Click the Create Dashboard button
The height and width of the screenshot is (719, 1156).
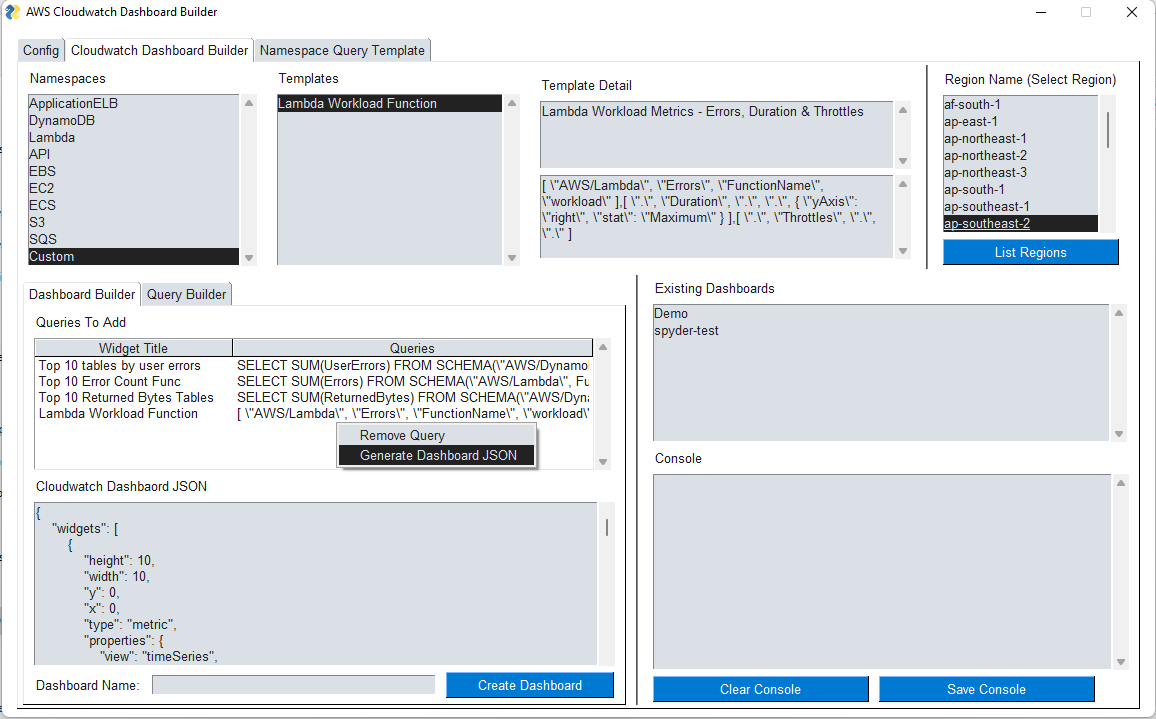[529, 685]
